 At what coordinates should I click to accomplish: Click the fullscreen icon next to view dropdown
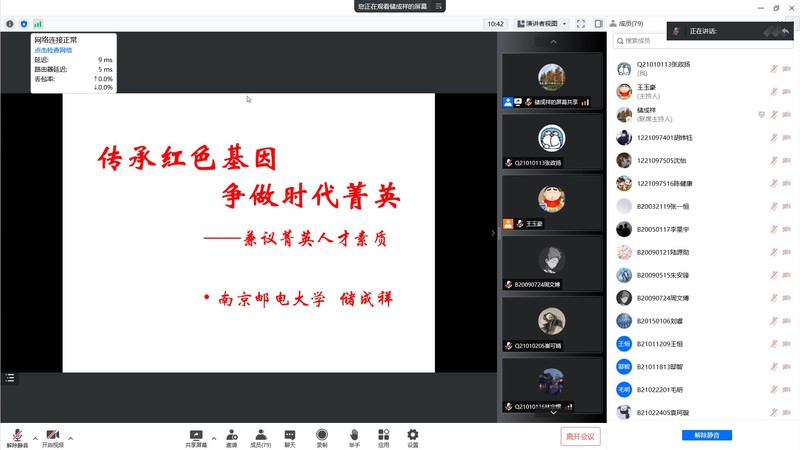(x=581, y=23)
